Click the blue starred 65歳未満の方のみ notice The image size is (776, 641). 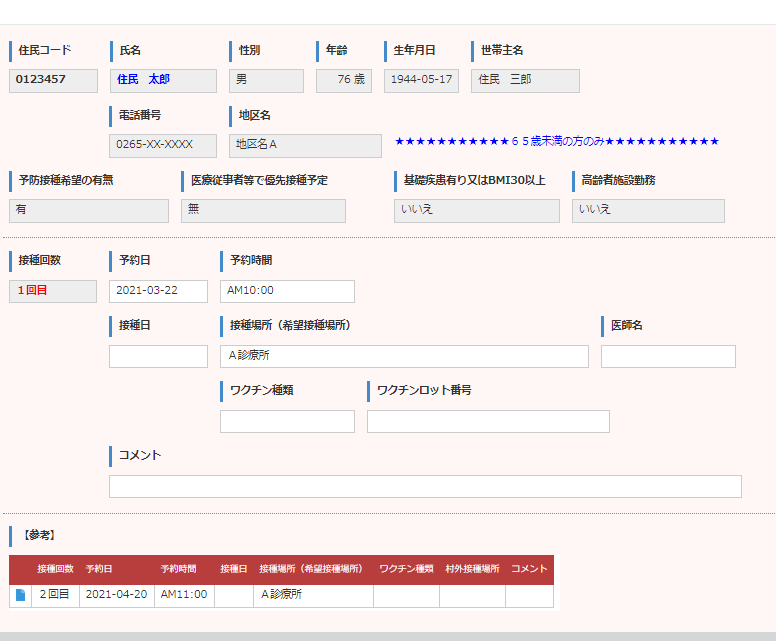click(557, 142)
